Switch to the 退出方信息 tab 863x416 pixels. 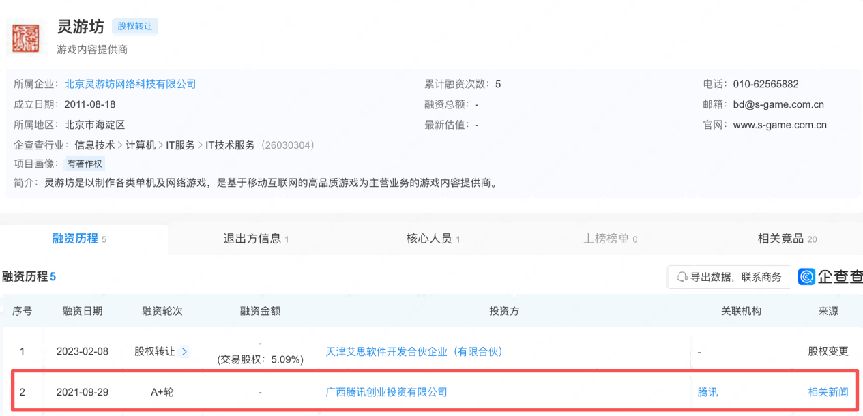256,239
